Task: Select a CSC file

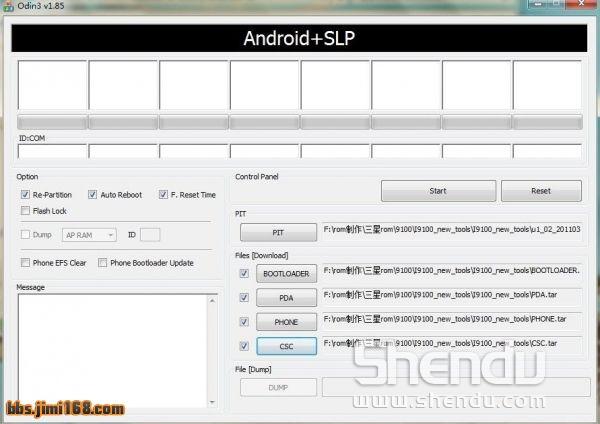Action: coord(287,346)
